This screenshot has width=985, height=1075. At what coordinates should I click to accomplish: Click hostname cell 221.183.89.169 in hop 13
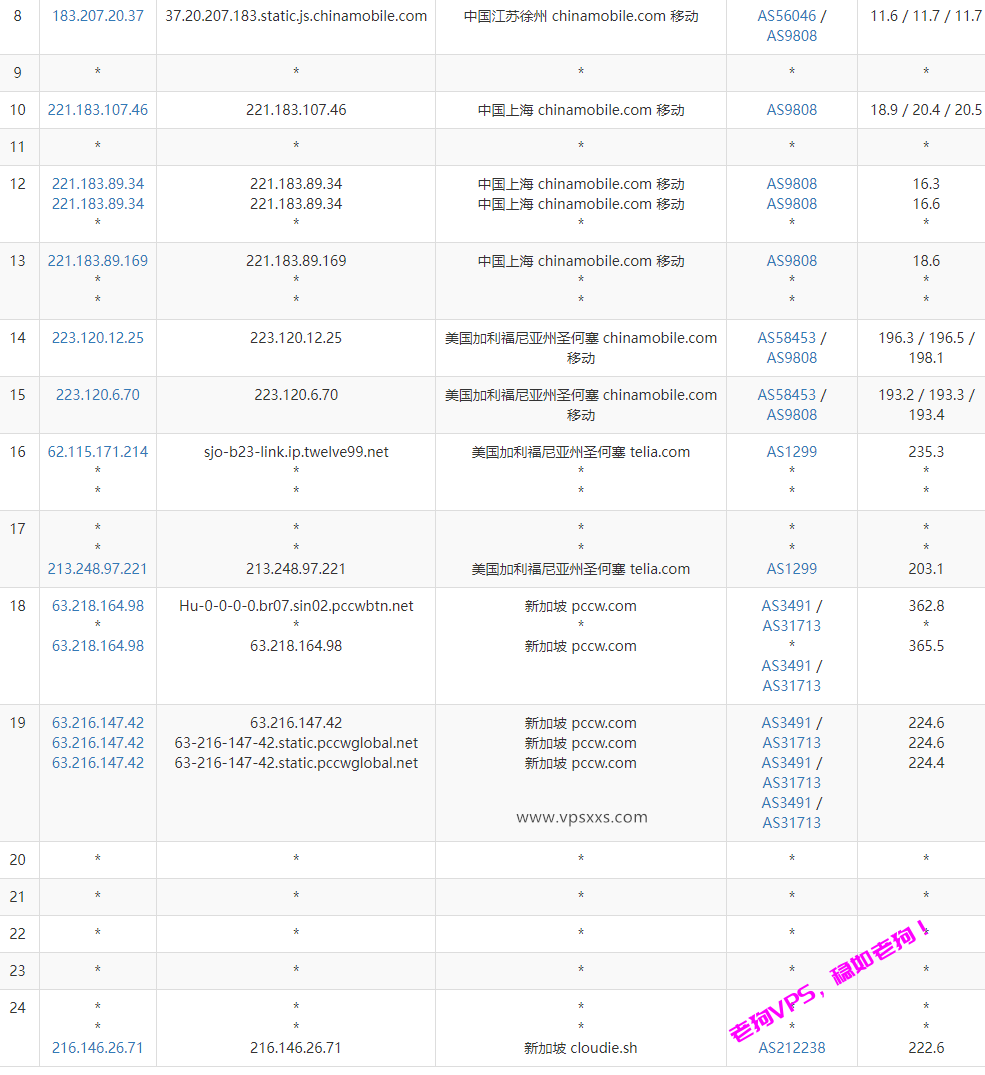pyautogui.click(x=296, y=261)
